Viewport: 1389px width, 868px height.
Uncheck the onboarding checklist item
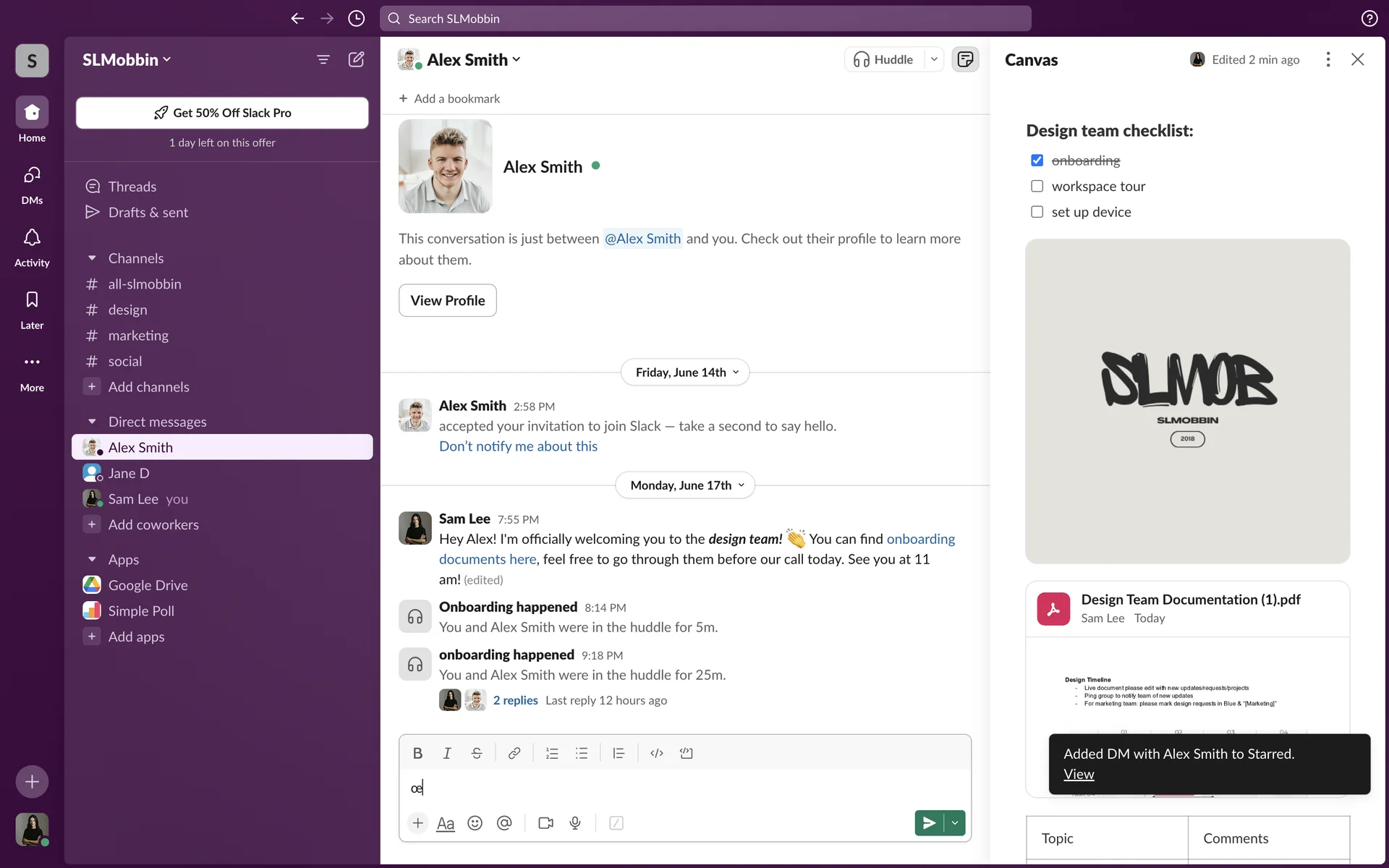pyautogui.click(x=1037, y=161)
